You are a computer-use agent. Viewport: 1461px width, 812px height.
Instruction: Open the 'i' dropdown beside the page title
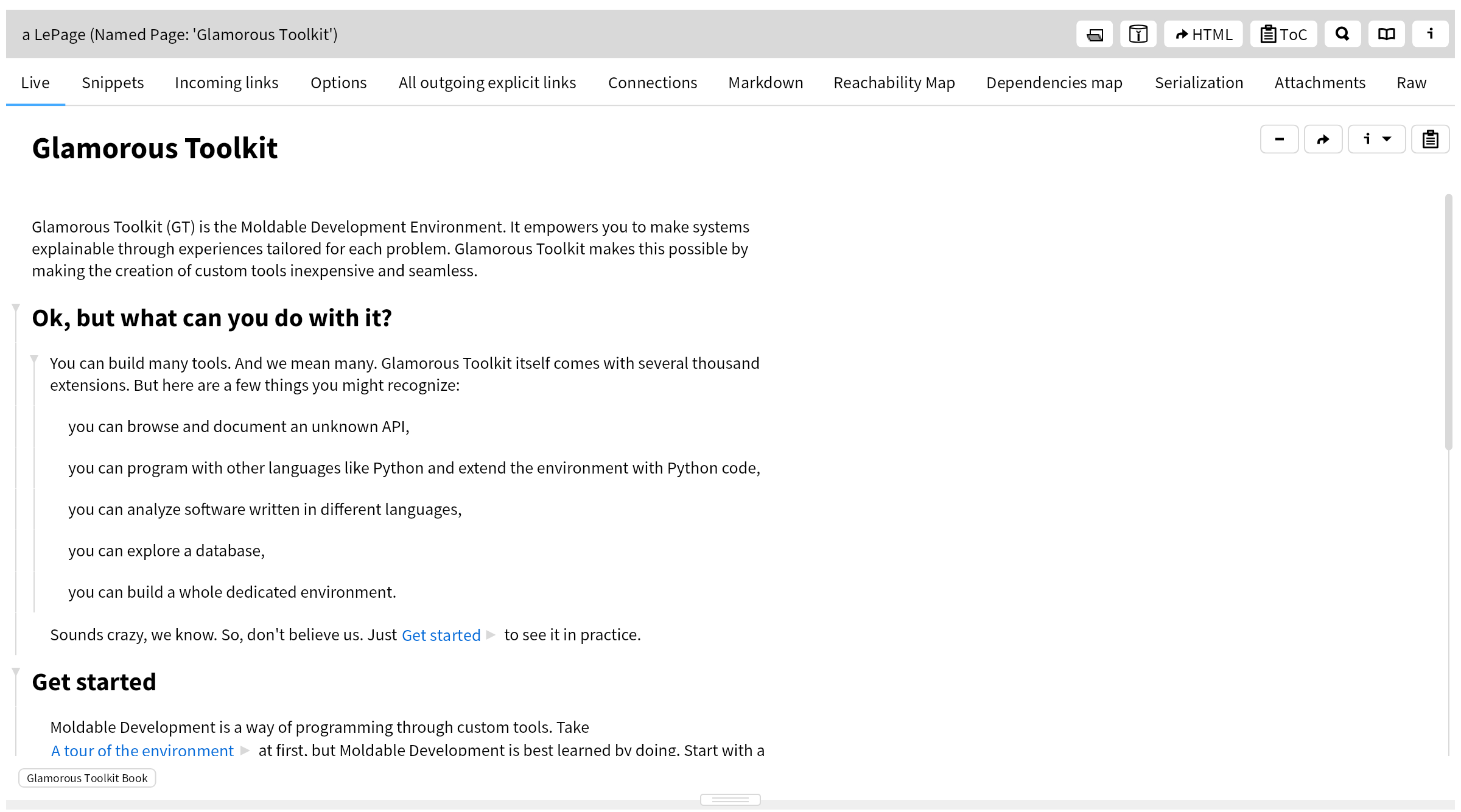click(1376, 139)
